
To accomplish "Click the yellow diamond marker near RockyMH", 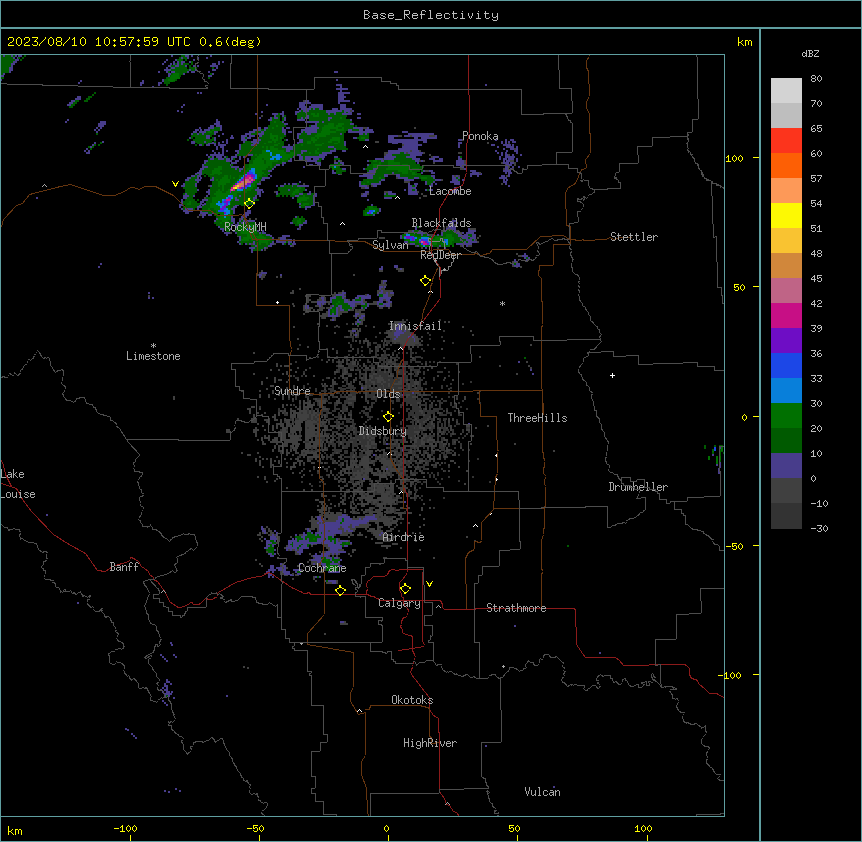I will click(x=250, y=203).
